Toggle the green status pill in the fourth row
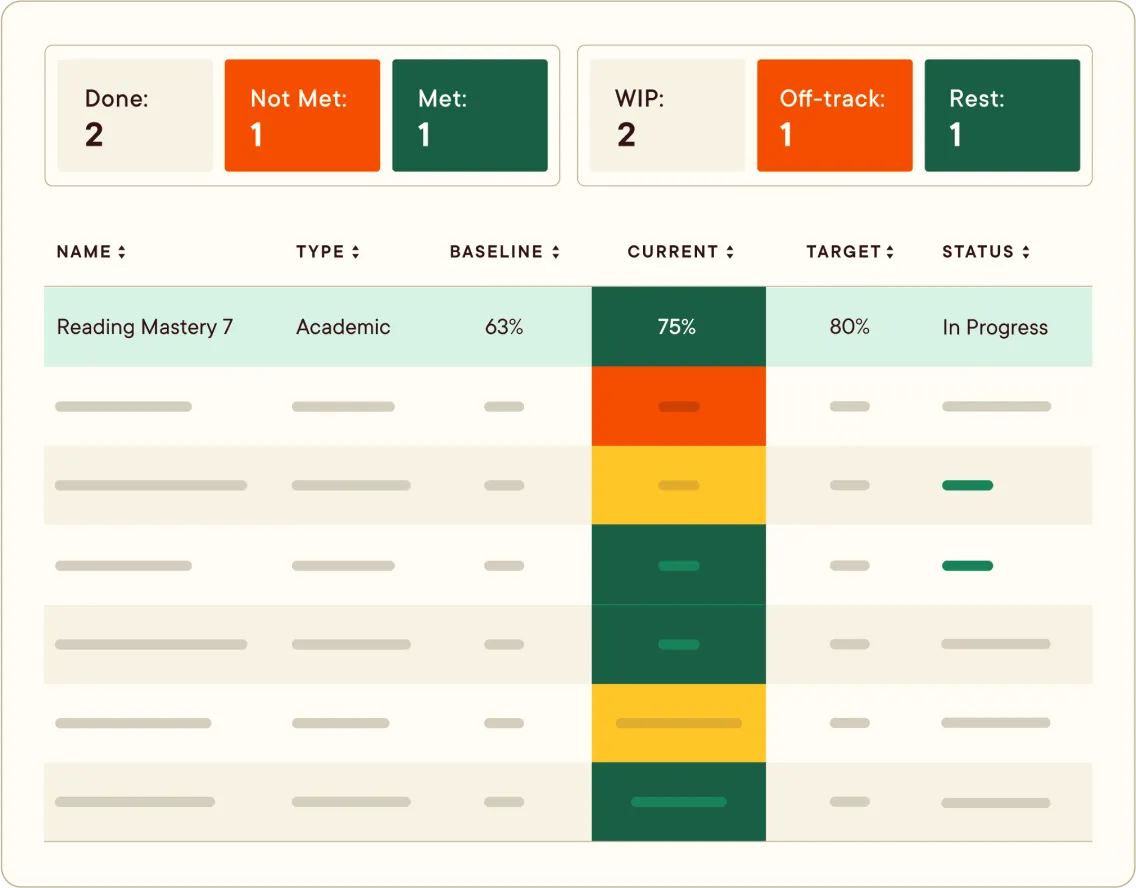 tap(967, 565)
